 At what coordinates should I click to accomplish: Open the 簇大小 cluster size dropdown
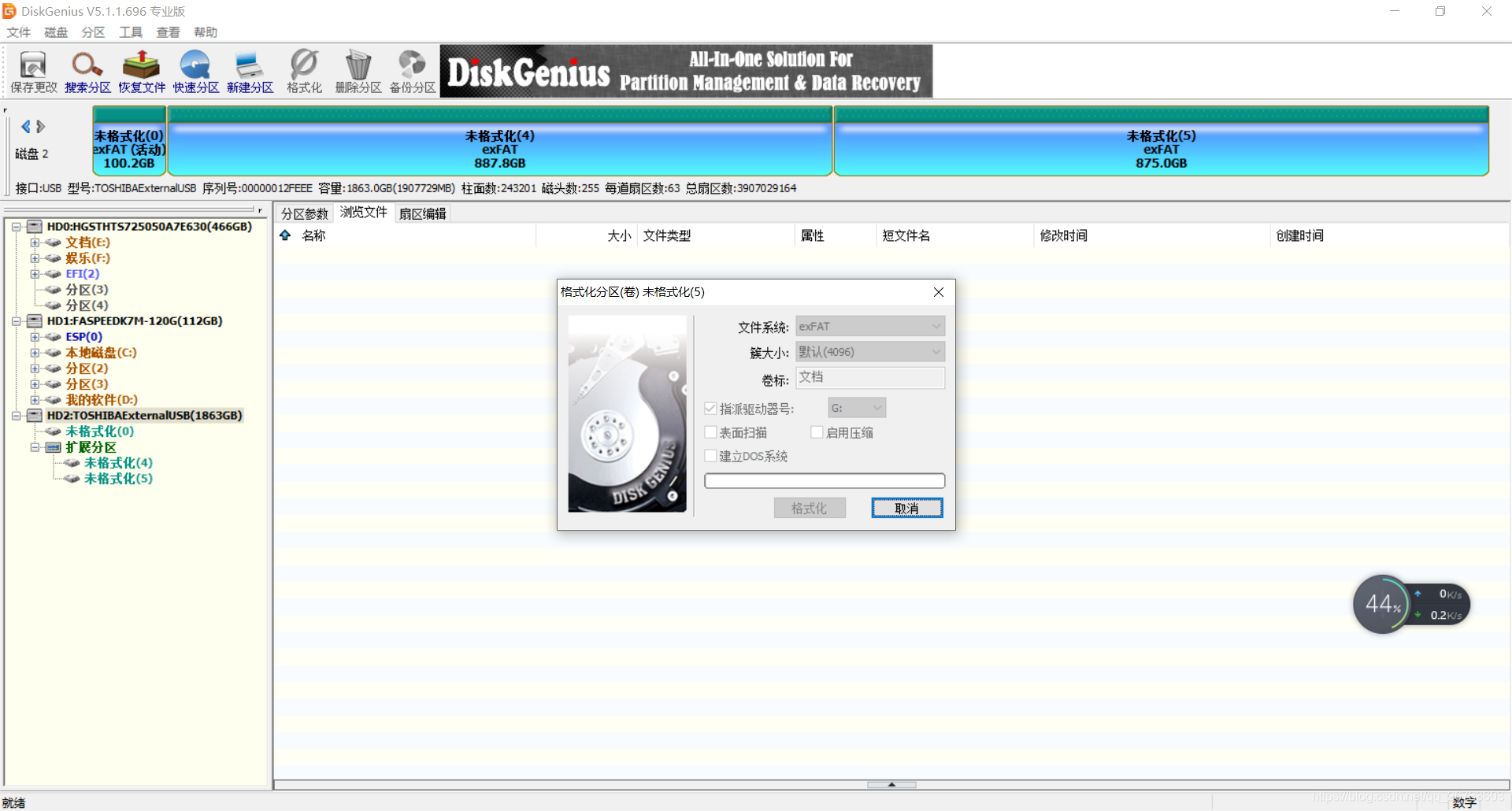pos(870,352)
